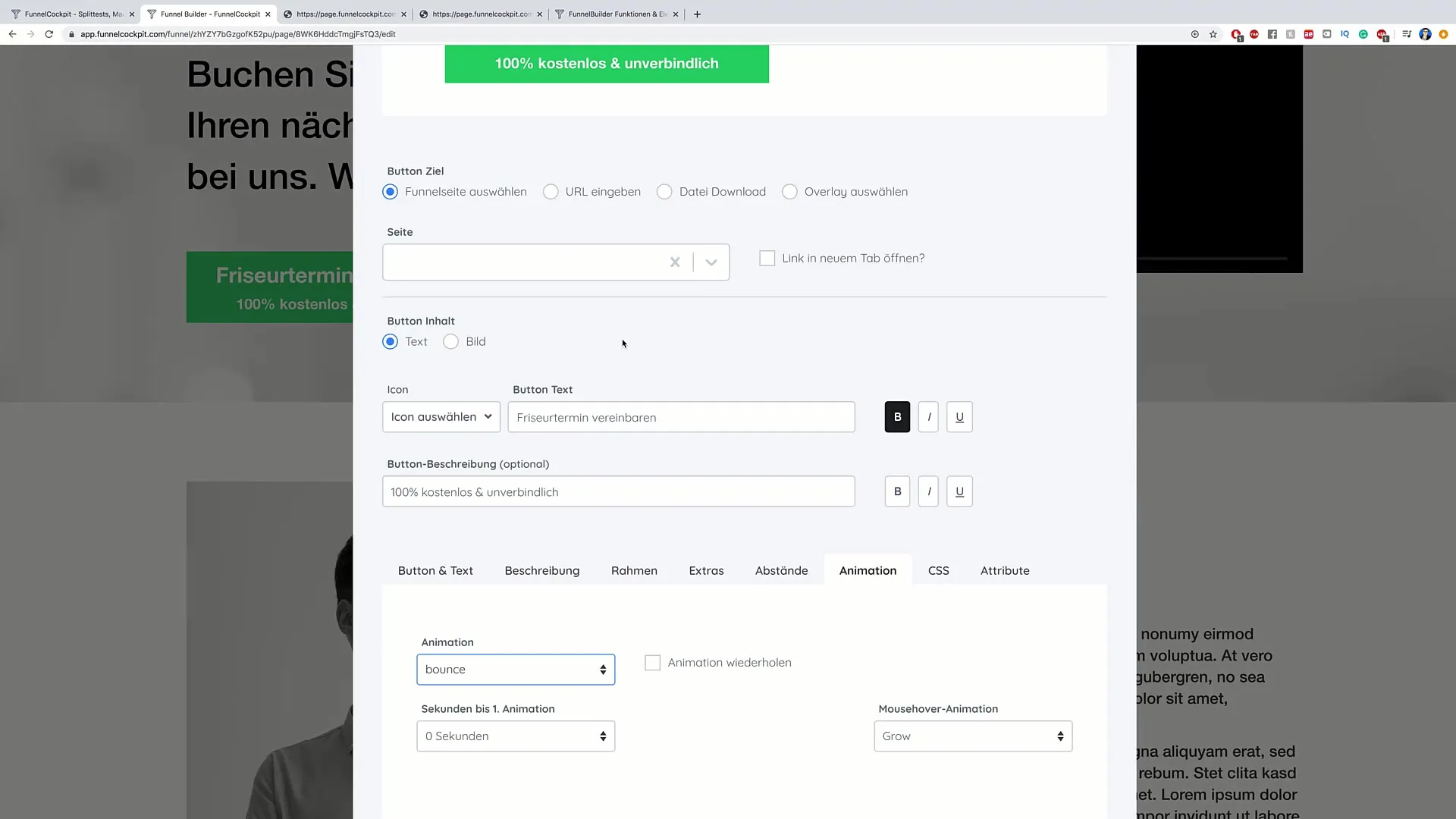The width and height of the screenshot is (1456, 819).
Task: Click the Bold icon for Button-Beschreibung
Action: pyautogui.click(x=897, y=491)
